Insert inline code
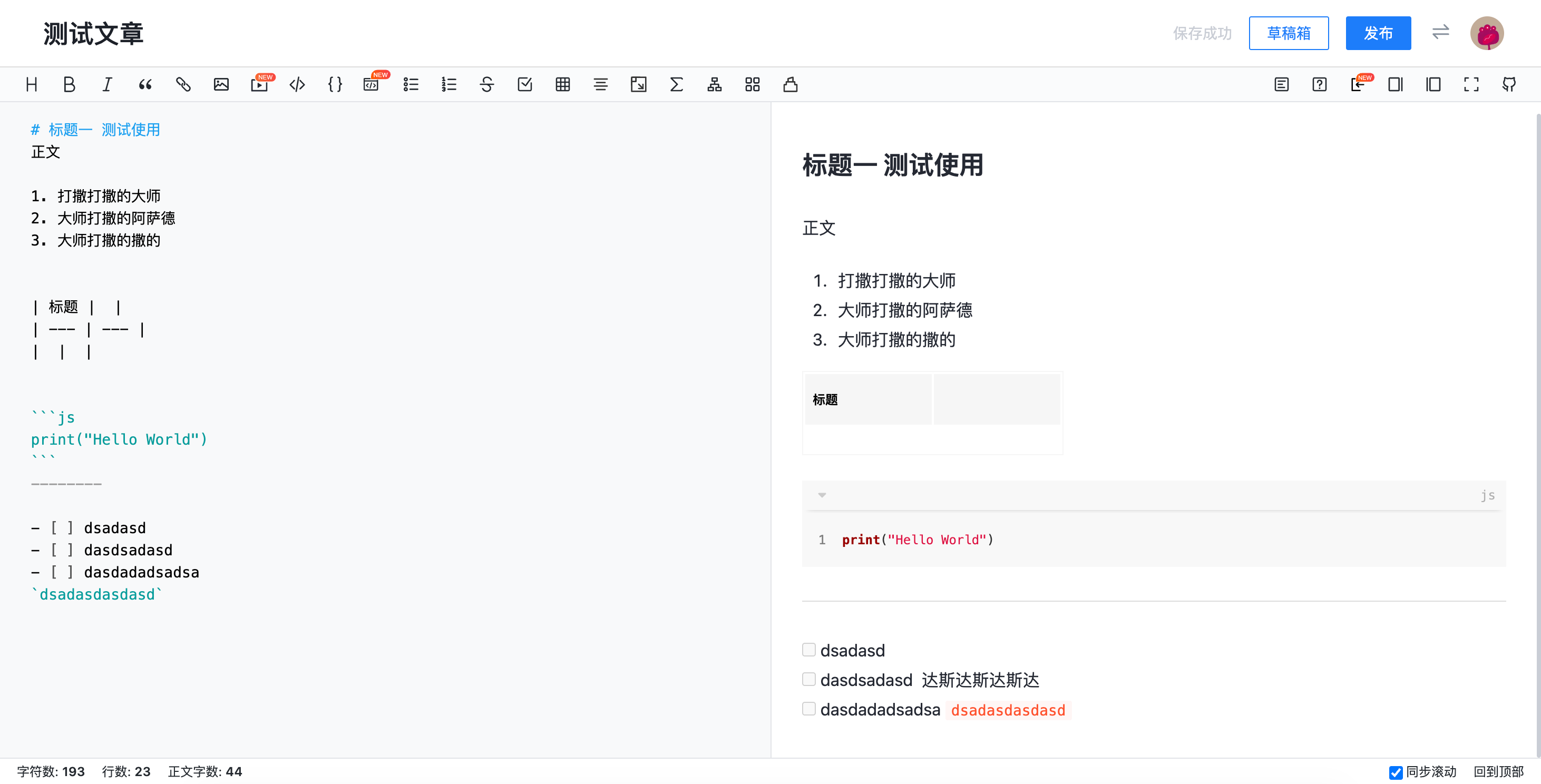Screen dimensions: 1541x784 tap(297, 84)
